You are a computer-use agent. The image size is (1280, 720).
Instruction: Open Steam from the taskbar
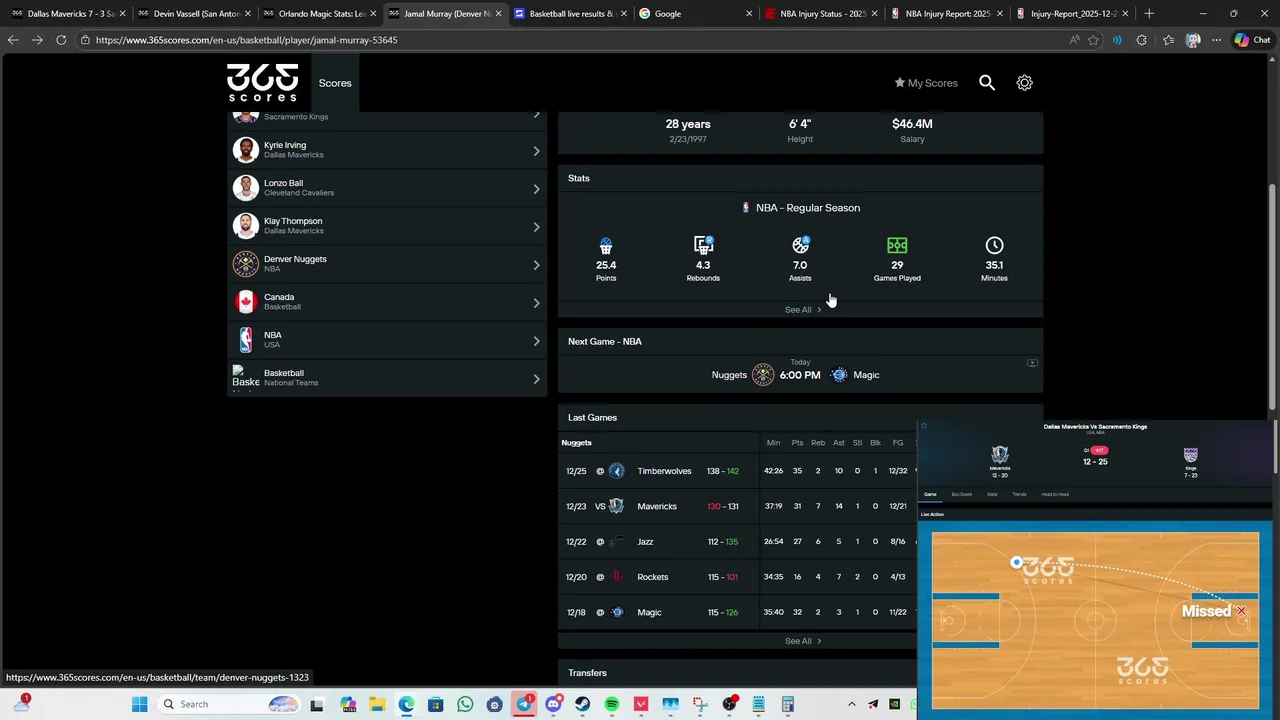(583, 704)
